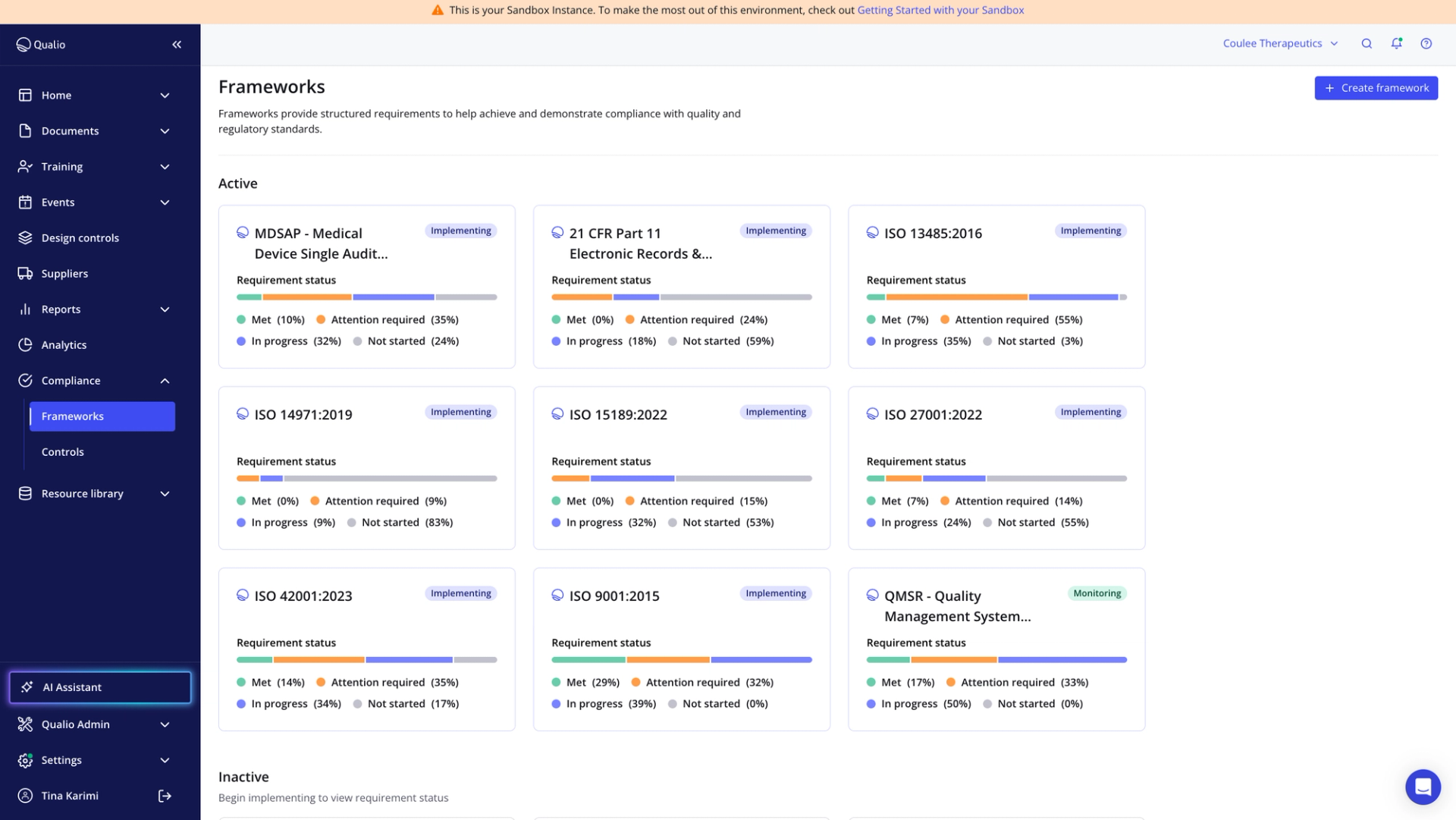Expand the Events menu chevron
The height and width of the screenshot is (820, 1456).
coord(165,203)
